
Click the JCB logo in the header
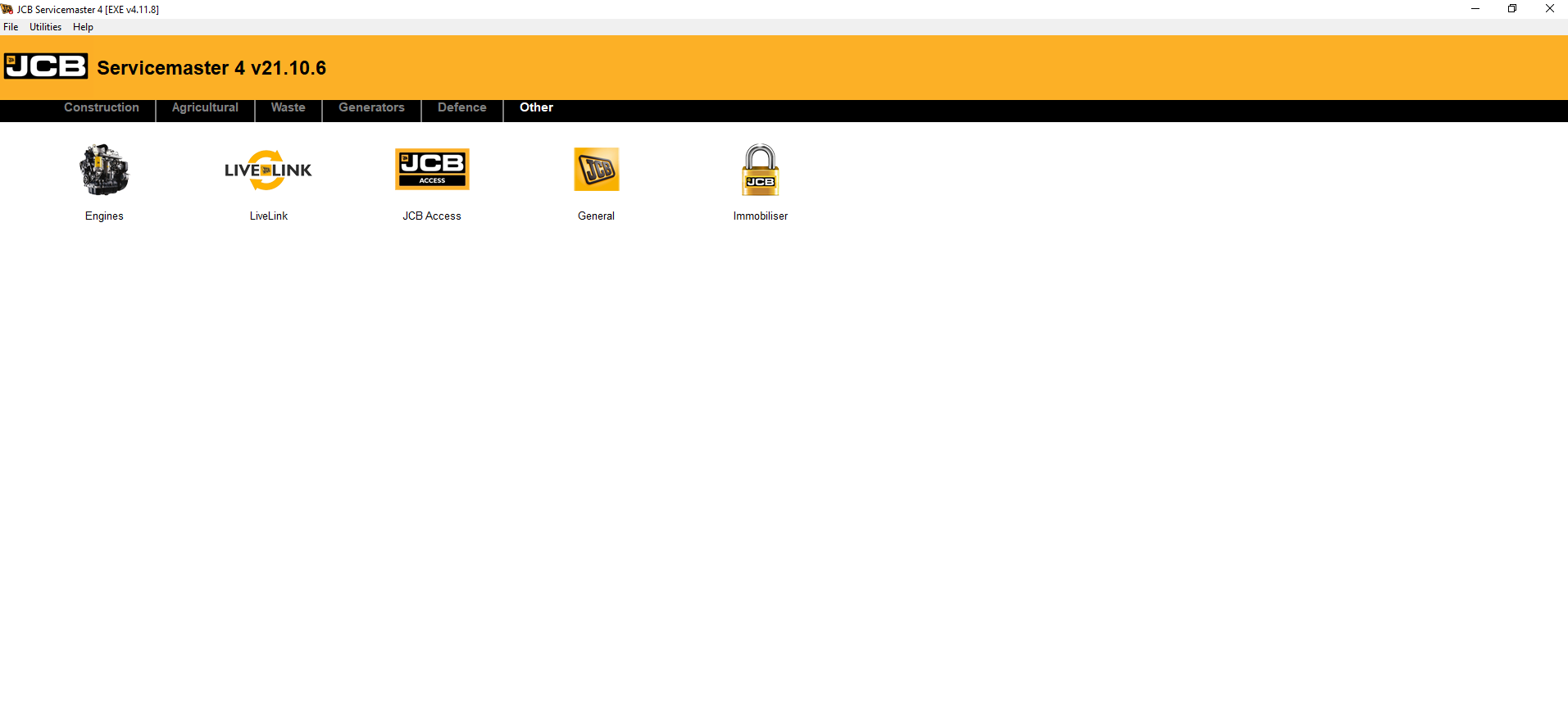[x=46, y=66]
